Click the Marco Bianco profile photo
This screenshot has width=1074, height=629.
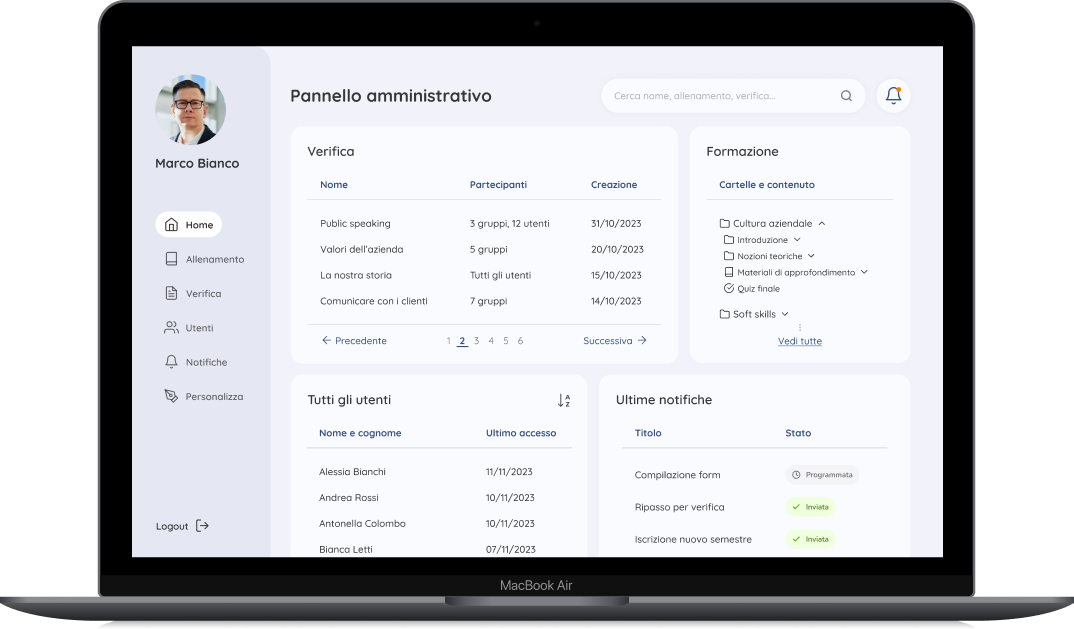[190, 110]
